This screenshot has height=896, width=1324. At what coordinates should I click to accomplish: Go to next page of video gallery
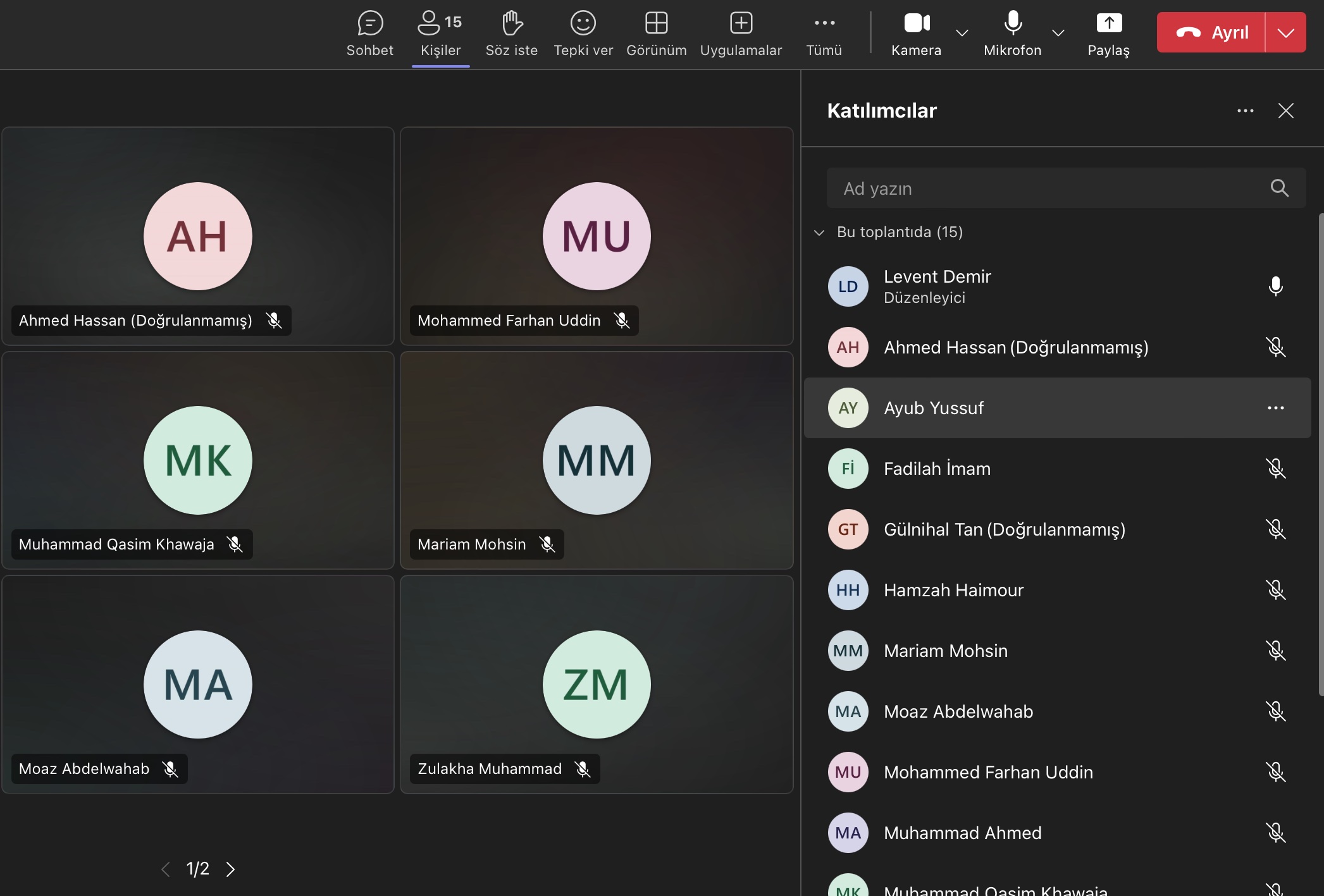click(x=231, y=869)
